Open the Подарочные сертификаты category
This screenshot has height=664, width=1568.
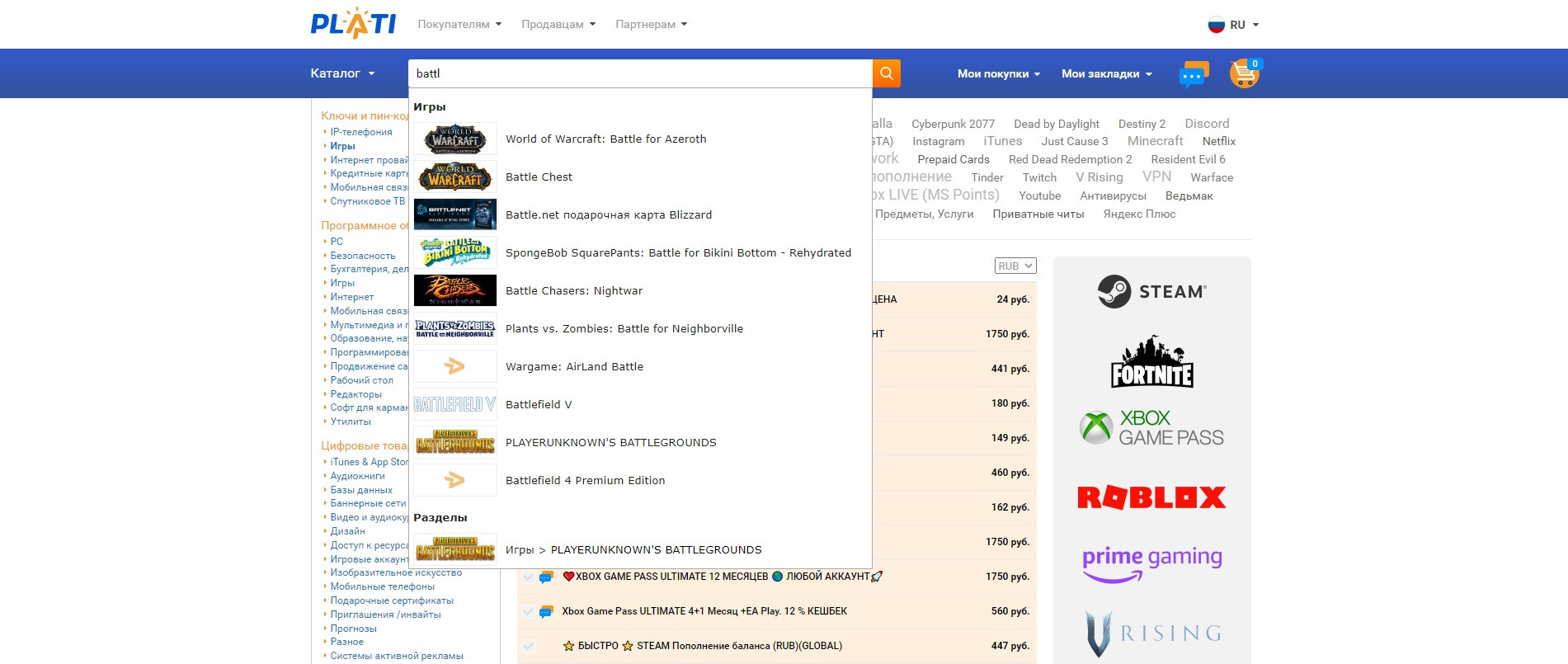392,600
